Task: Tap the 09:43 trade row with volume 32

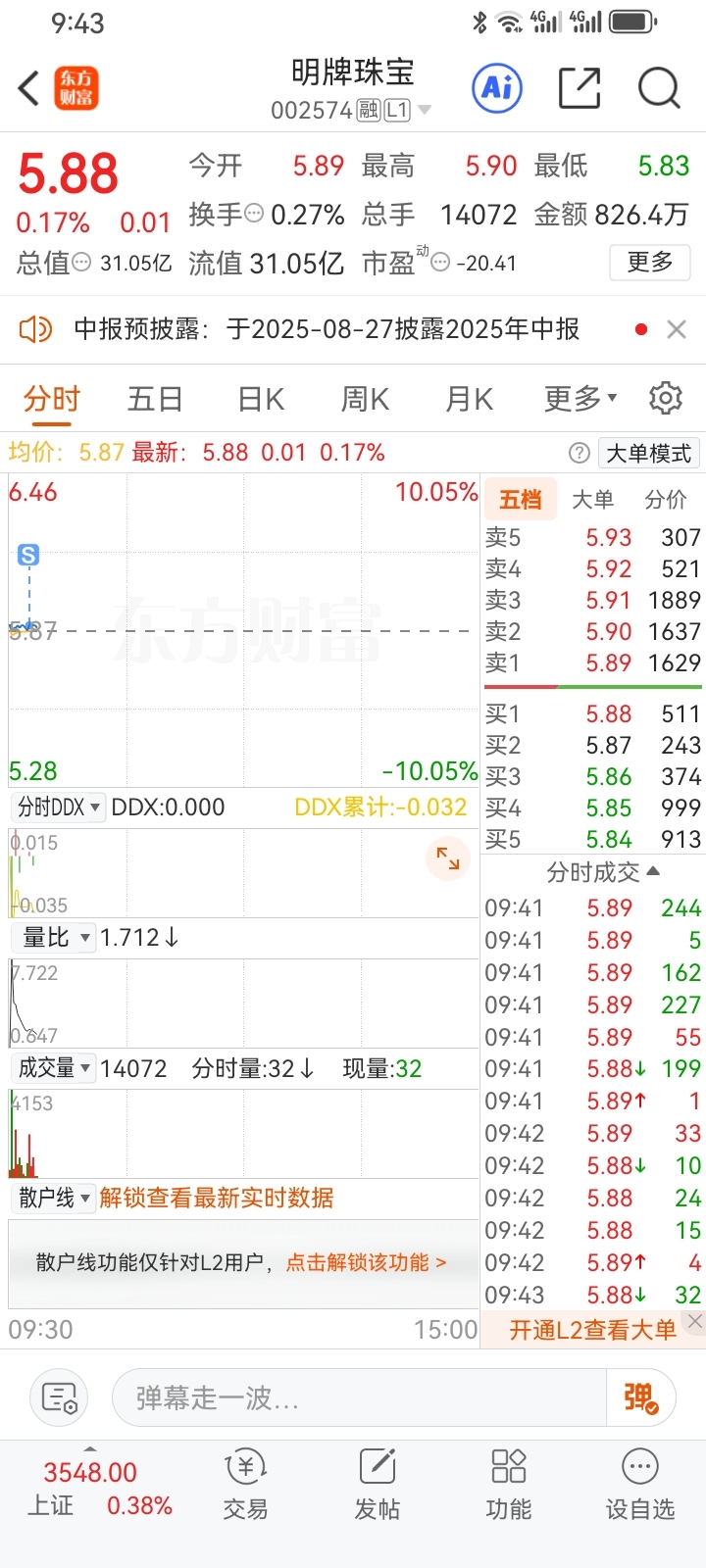Action: [x=593, y=1295]
